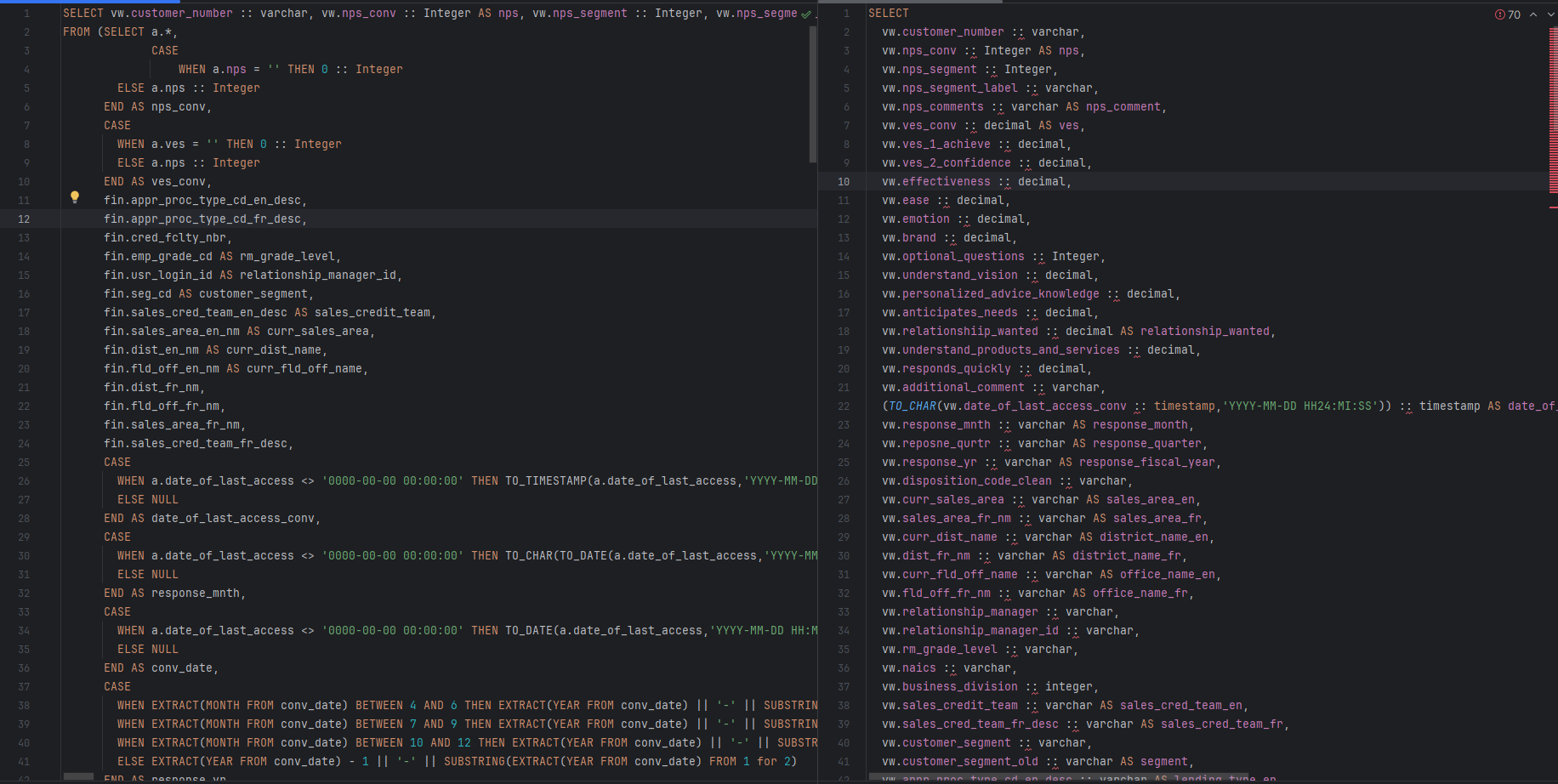
Task: Click the red error stripe marks in right editor
Action: [1554, 111]
